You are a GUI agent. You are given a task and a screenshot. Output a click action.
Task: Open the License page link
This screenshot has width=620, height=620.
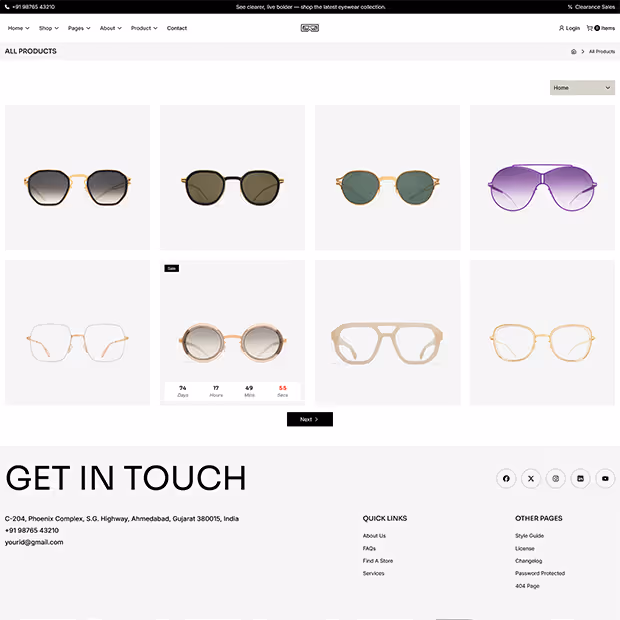pos(525,548)
